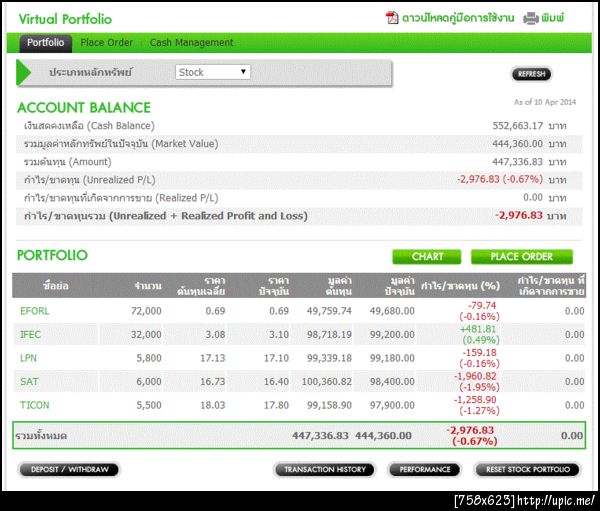Click RESET STOCK PORTFOLIO button
This screenshot has width=600, height=511.
point(528,469)
